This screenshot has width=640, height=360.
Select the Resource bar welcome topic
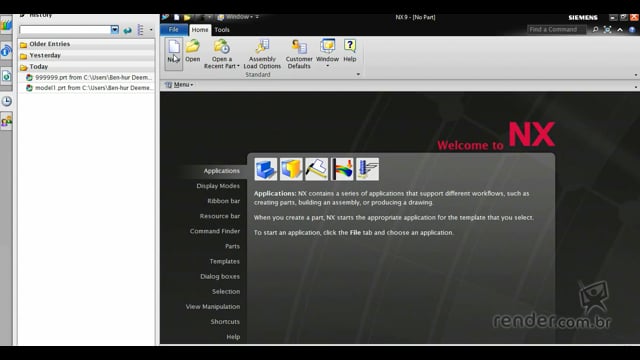220,216
